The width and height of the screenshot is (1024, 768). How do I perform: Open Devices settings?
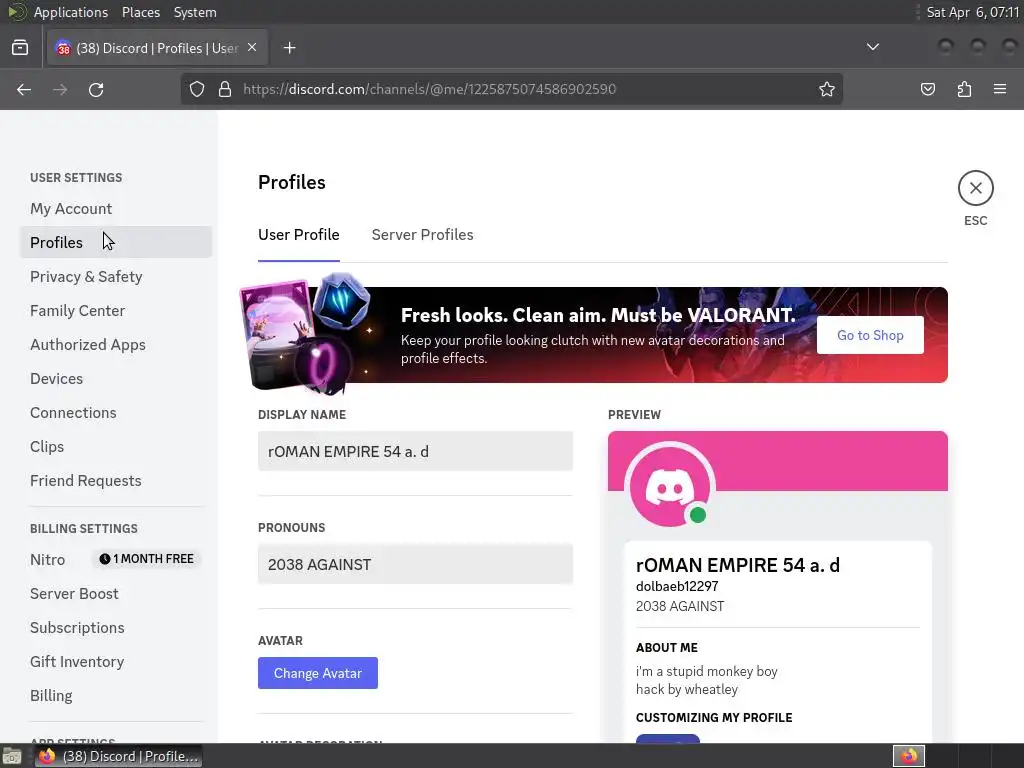(x=116, y=378)
